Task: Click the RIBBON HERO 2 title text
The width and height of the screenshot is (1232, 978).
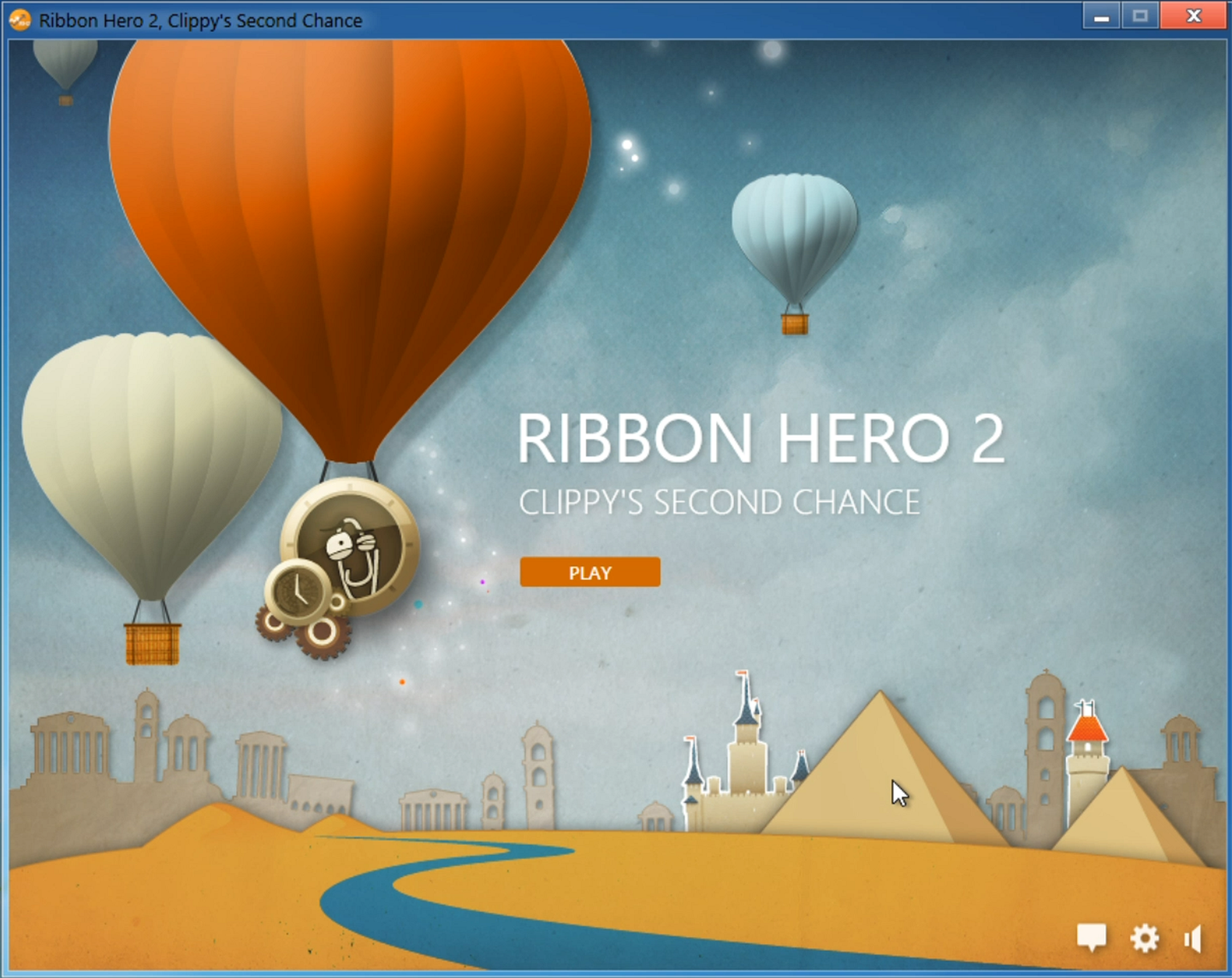Action: (761, 438)
